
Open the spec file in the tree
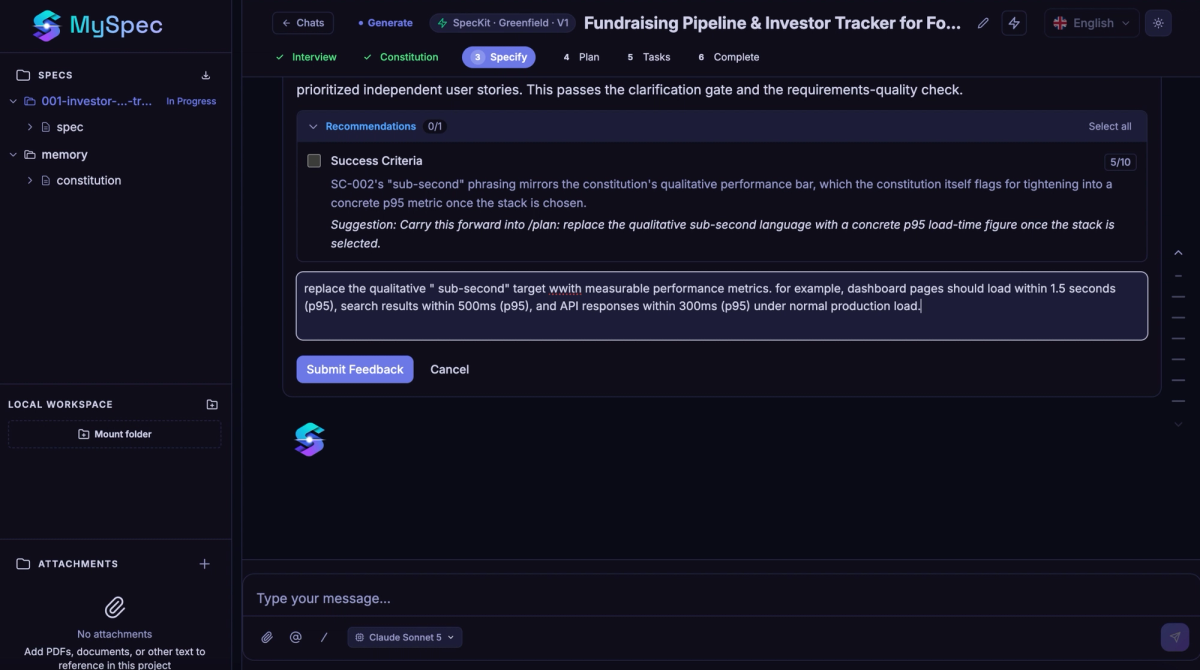pyautogui.click(x=70, y=127)
